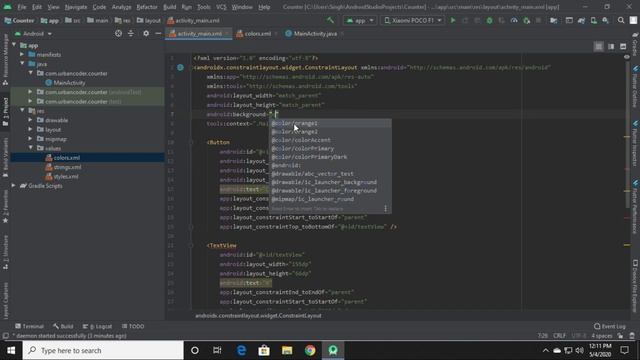The width and height of the screenshot is (640, 360).
Task: Open Google Chrome from taskbar
Action: pyautogui.click(x=310, y=350)
